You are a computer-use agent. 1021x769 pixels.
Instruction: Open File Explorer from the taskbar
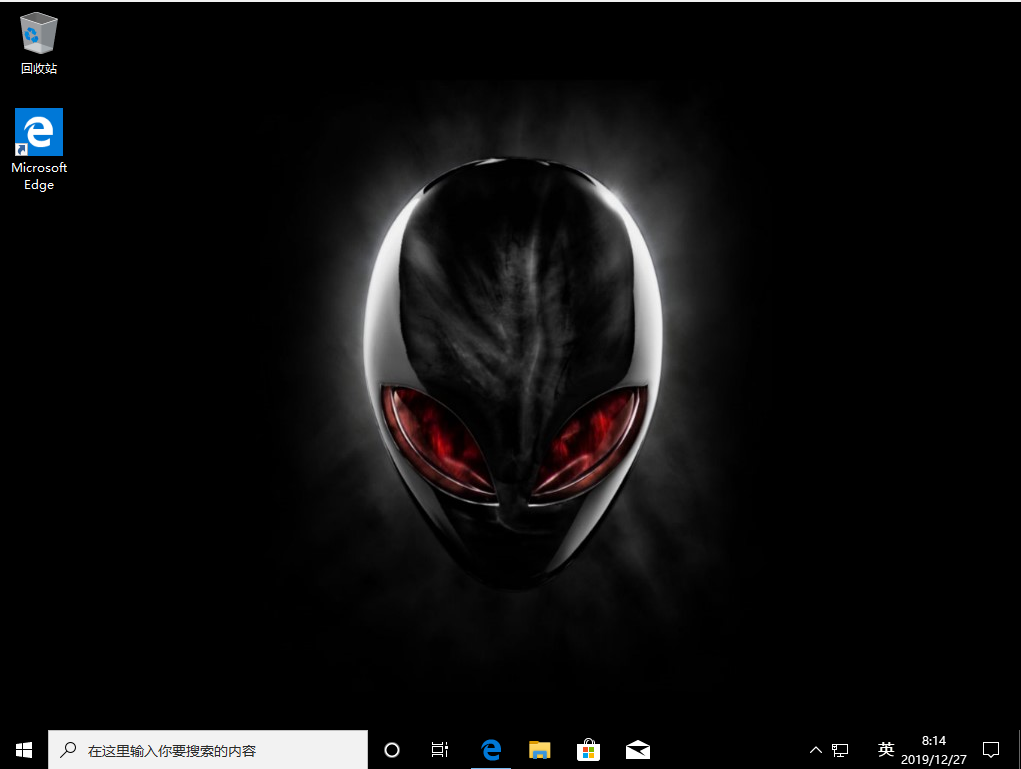[539, 750]
